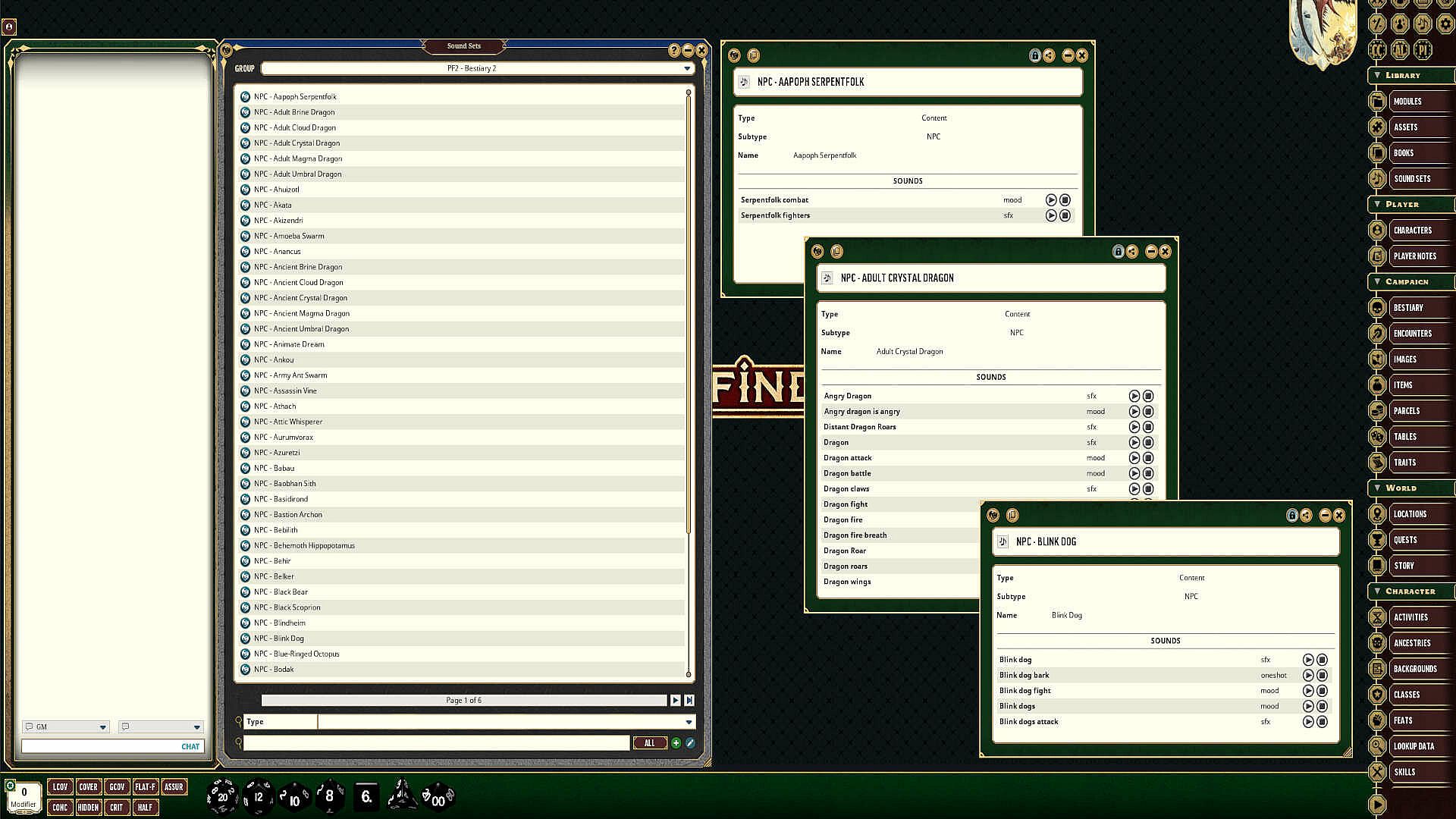Open the Type filter dropdown
This screenshot has width=1456, height=819.
(689, 722)
